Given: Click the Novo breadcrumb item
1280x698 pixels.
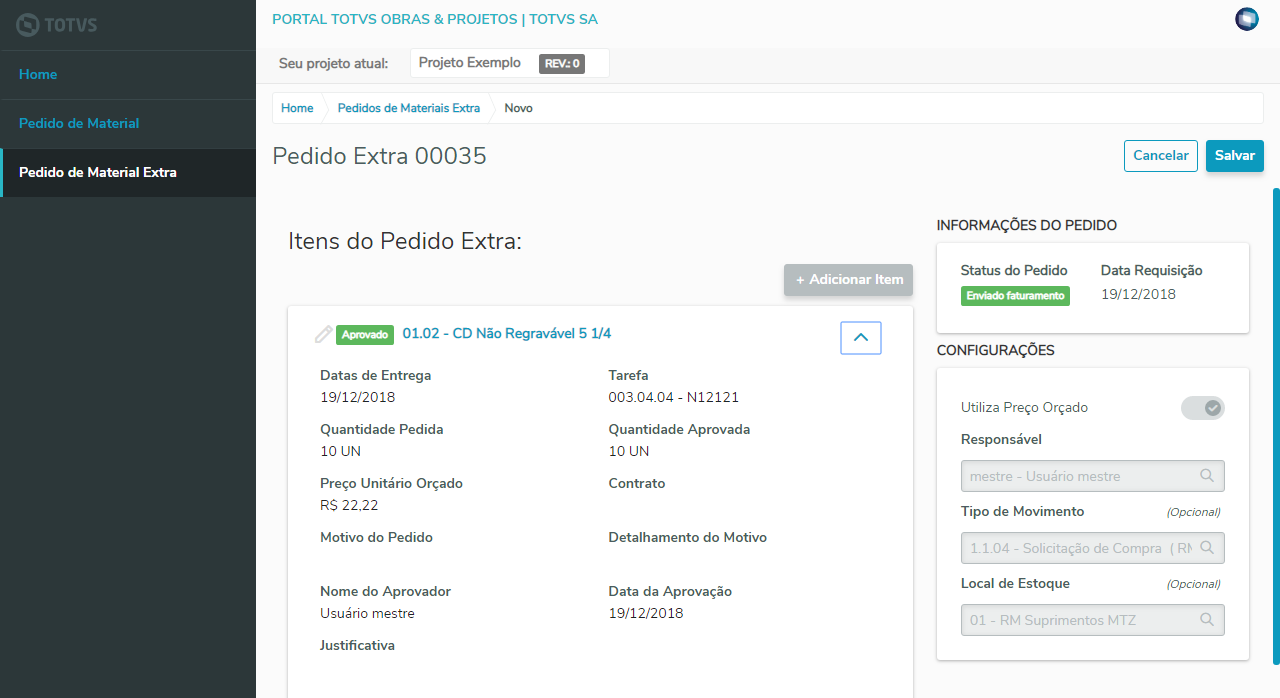Looking at the screenshot, I should [519, 108].
